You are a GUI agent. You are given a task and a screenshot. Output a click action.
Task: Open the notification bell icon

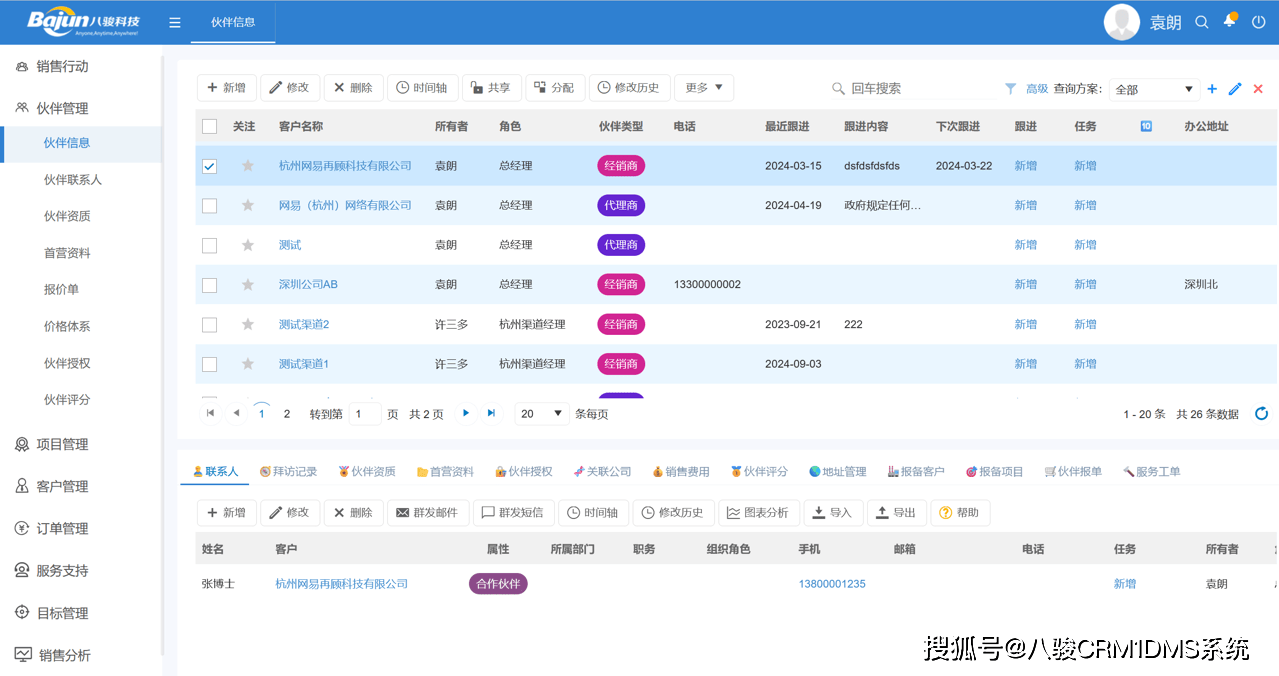(x=1229, y=21)
